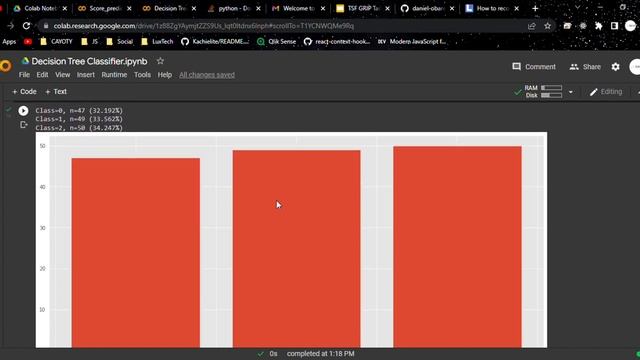Click the share page icon in address bar
The width and height of the screenshot is (640, 360).
[531, 26]
